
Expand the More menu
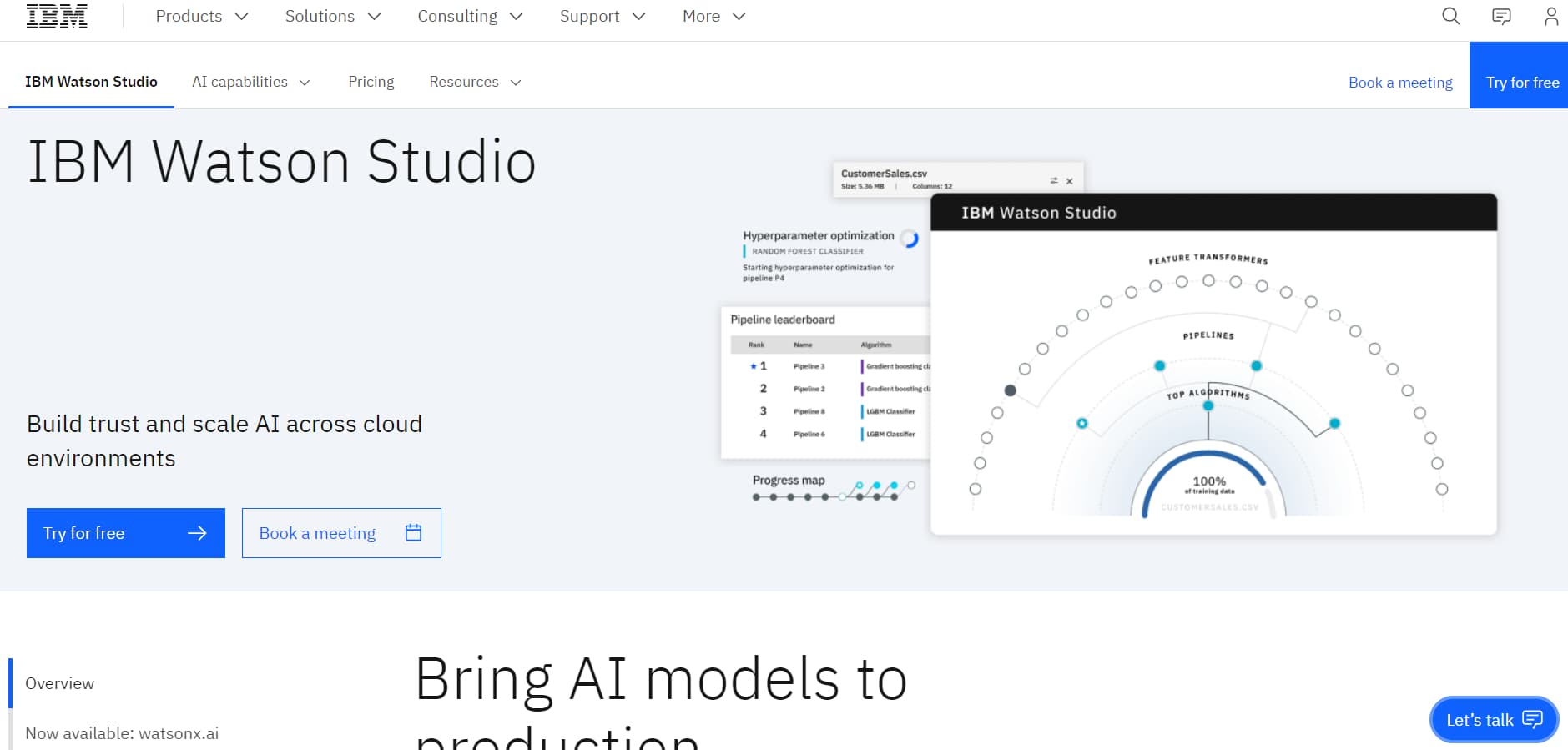(713, 16)
